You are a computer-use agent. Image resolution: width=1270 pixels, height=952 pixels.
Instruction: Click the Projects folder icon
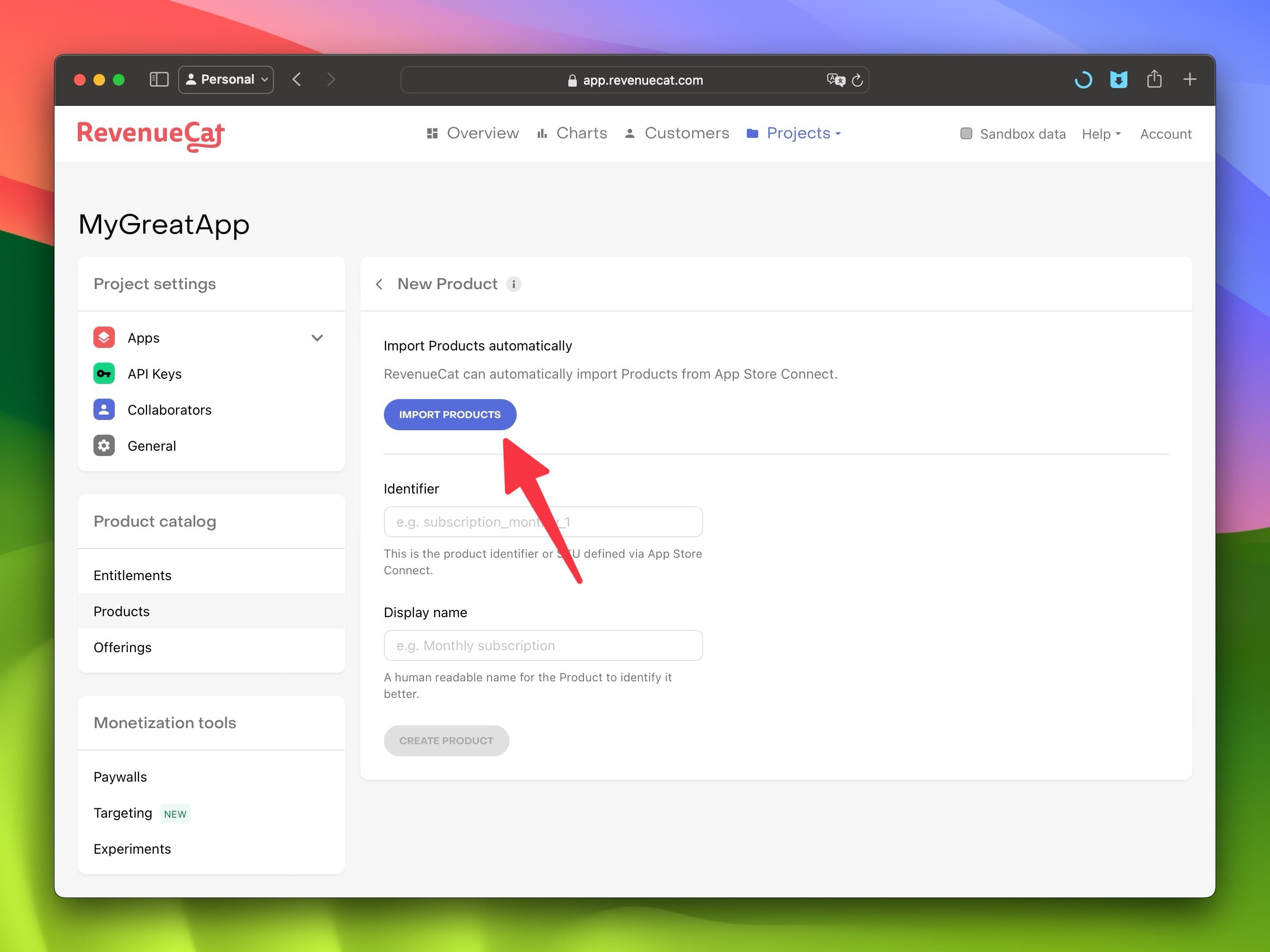(752, 133)
